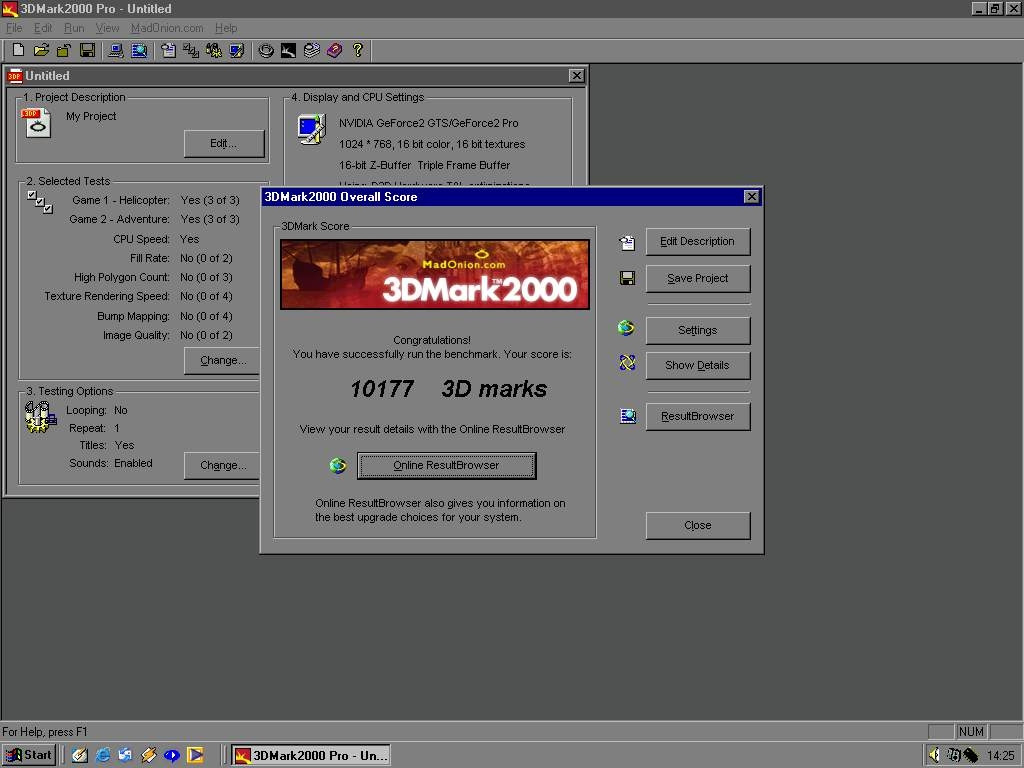Image resolution: width=1024 pixels, height=768 pixels.
Task: Click the Open project folder toolbar icon
Action: pos(41,50)
